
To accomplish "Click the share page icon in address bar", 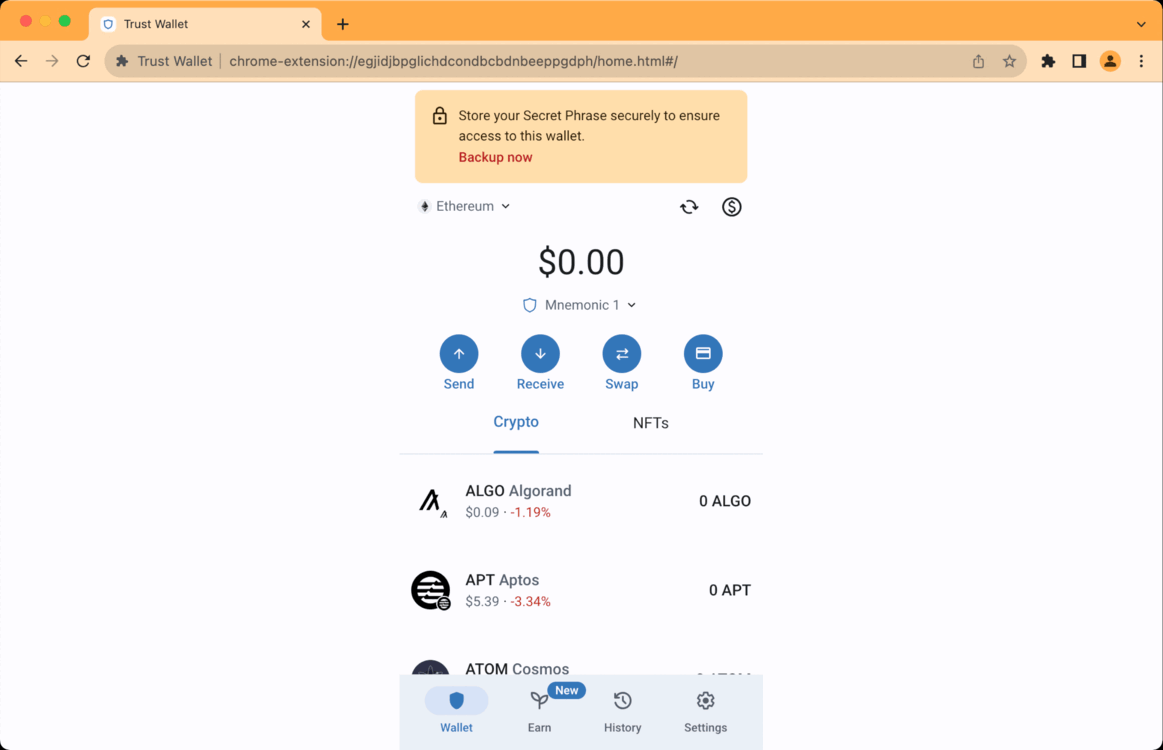I will pyautogui.click(x=978, y=61).
